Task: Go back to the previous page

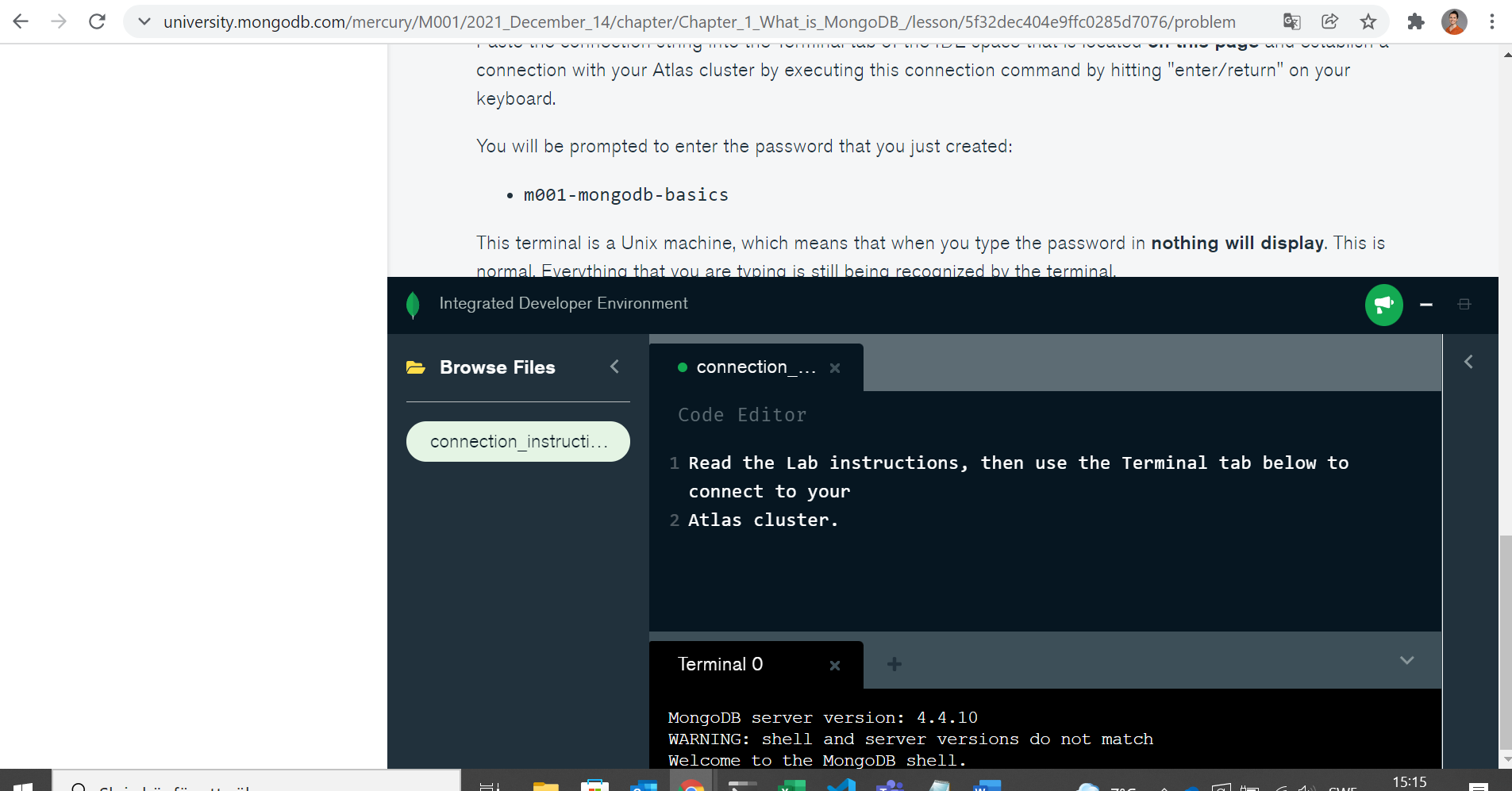Action: (21, 21)
